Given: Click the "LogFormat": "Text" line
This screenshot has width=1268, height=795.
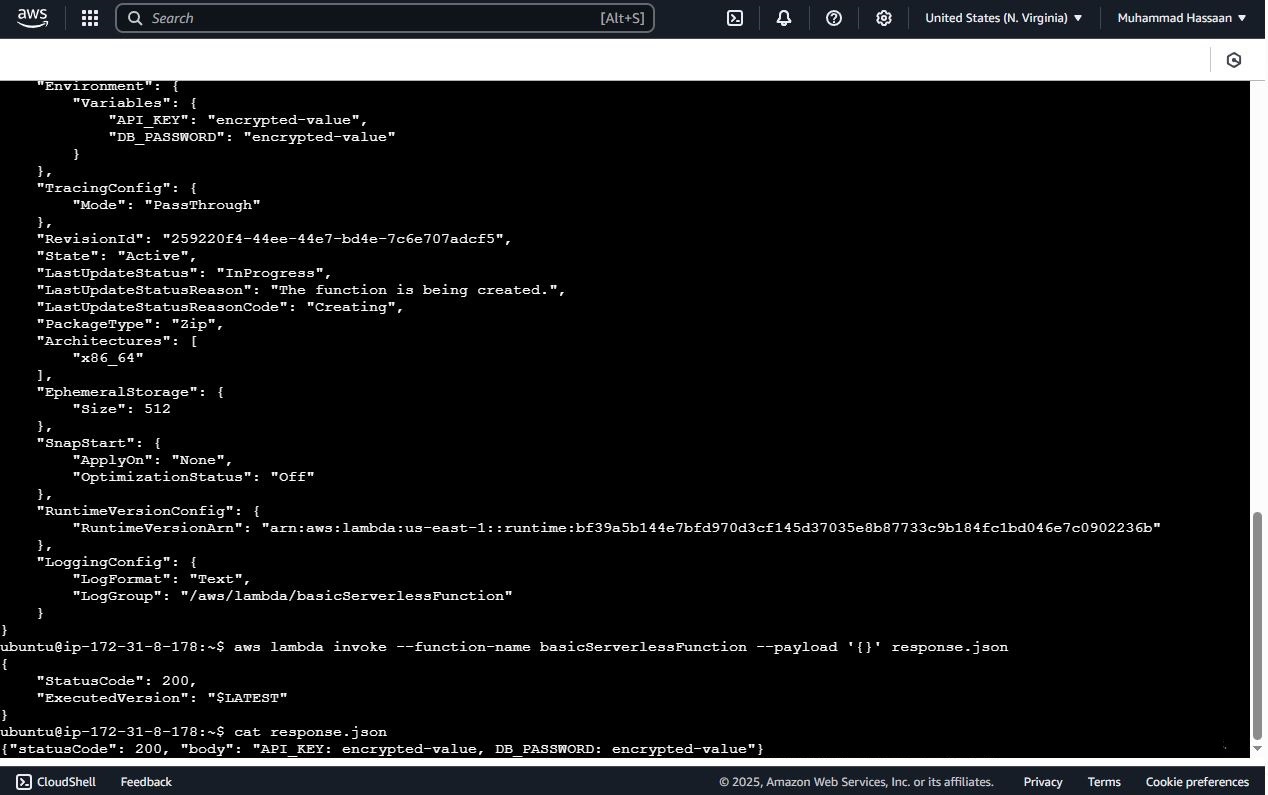Looking at the screenshot, I should click(x=162, y=579).
